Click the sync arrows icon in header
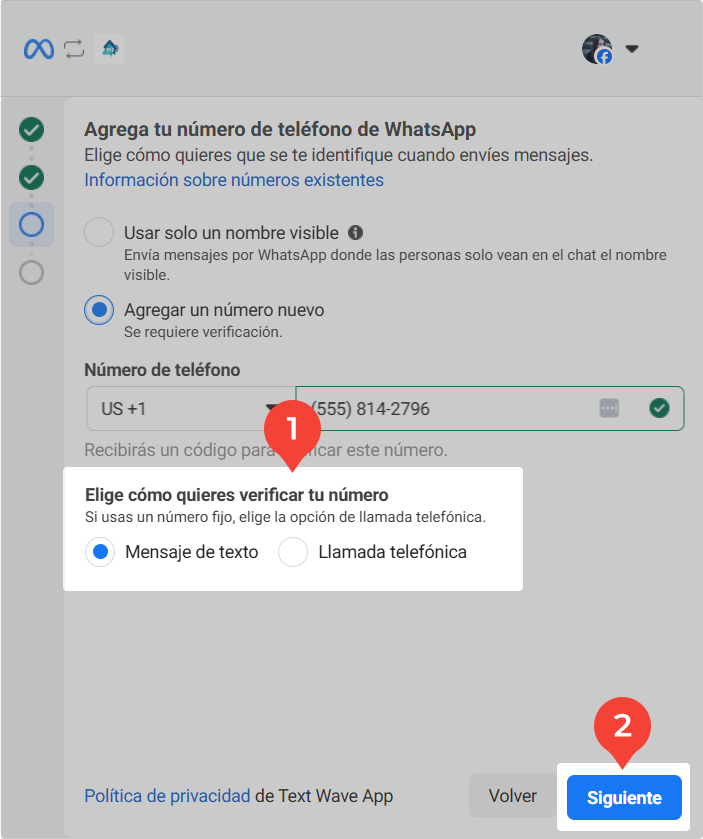This screenshot has width=703, height=839. pyautogui.click(x=74, y=49)
